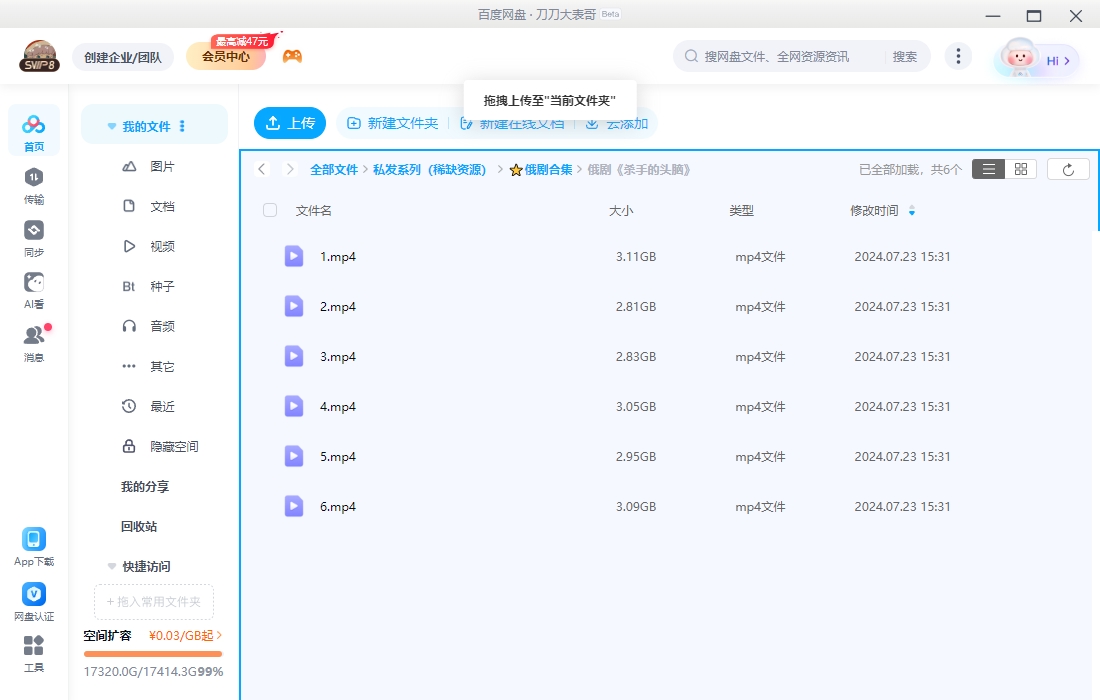The image size is (1100, 700).
Task: Check 消息 notifications via sidebar icon
Action: (x=33, y=338)
